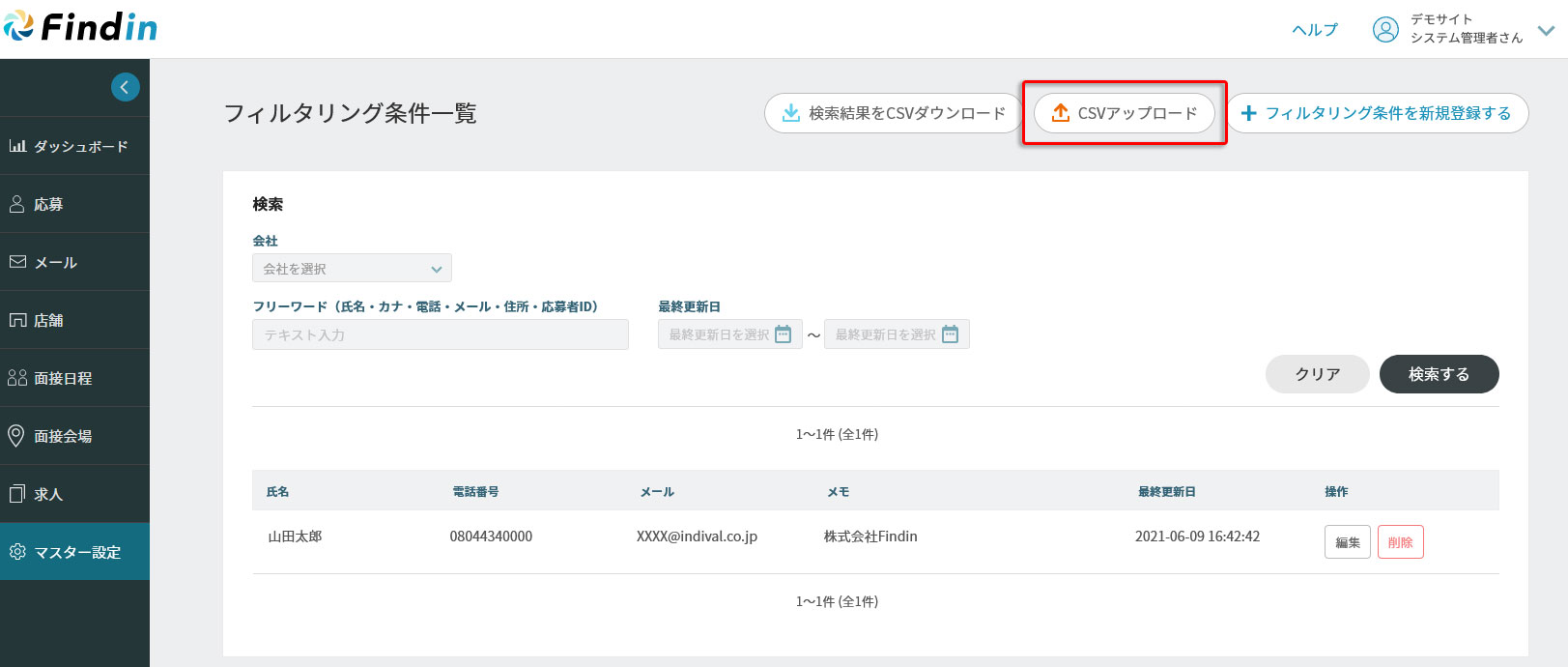Collapse sidebar with the chevron arrow button
The image size is (1568, 667).
point(125,87)
